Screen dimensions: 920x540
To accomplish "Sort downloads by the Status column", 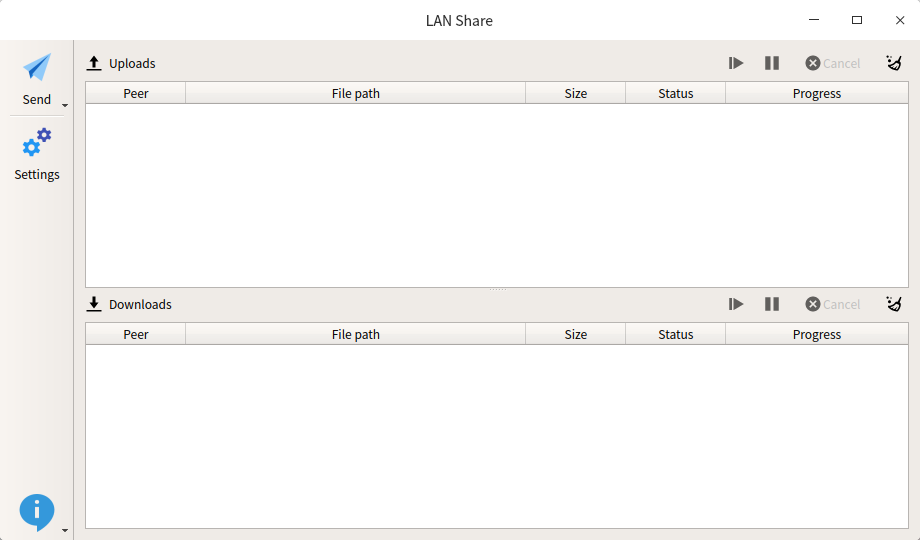I will click(x=675, y=334).
